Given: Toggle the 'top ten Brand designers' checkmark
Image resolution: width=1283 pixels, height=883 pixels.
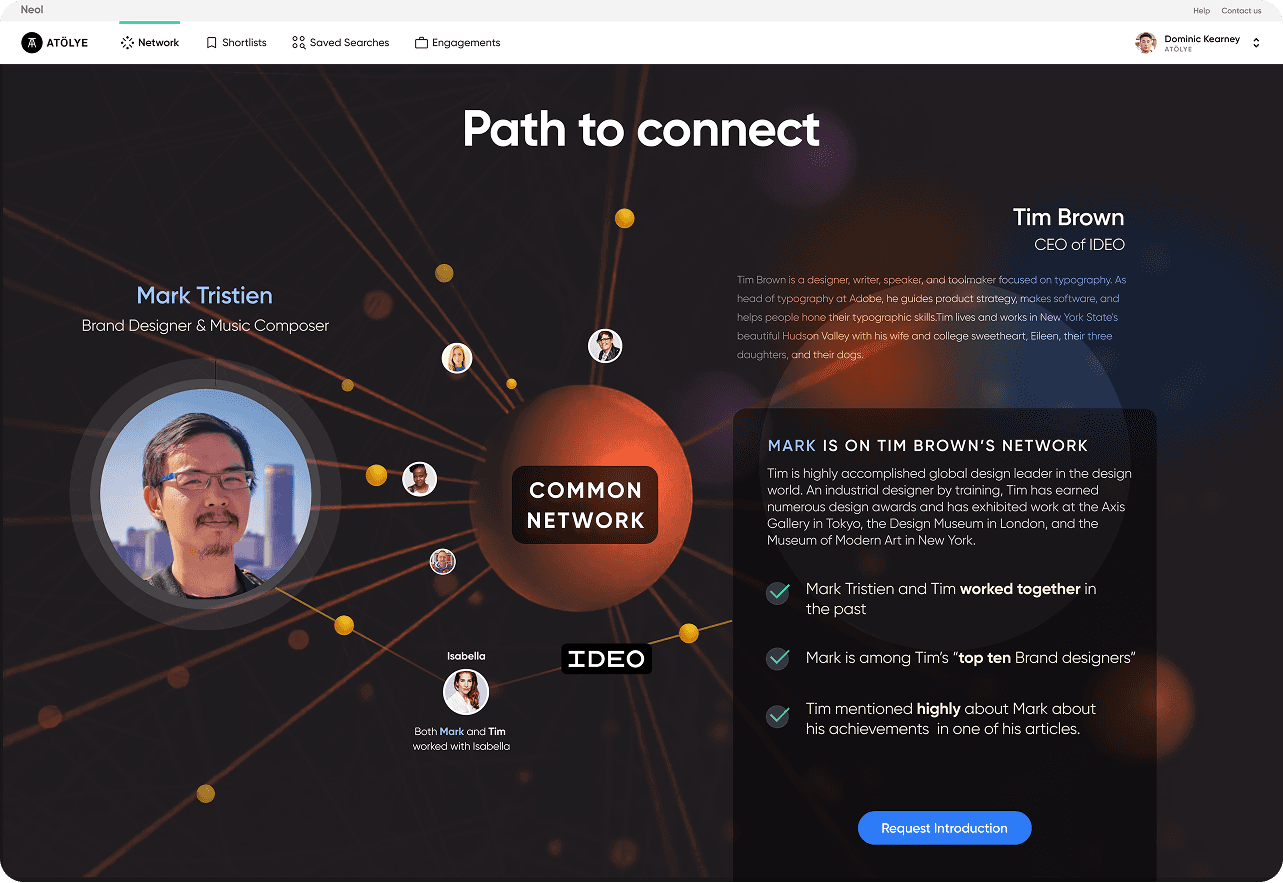Looking at the screenshot, I should [x=778, y=658].
